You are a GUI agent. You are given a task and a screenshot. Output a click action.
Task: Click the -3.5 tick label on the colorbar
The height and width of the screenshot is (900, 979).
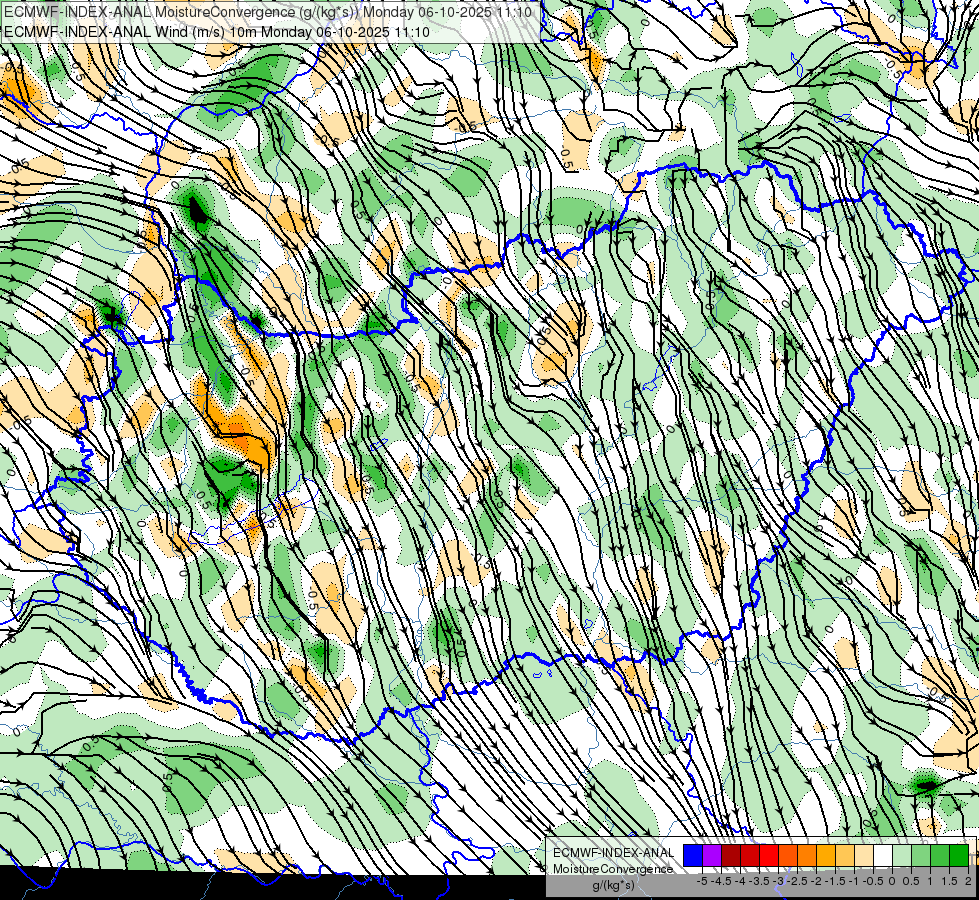click(x=759, y=881)
